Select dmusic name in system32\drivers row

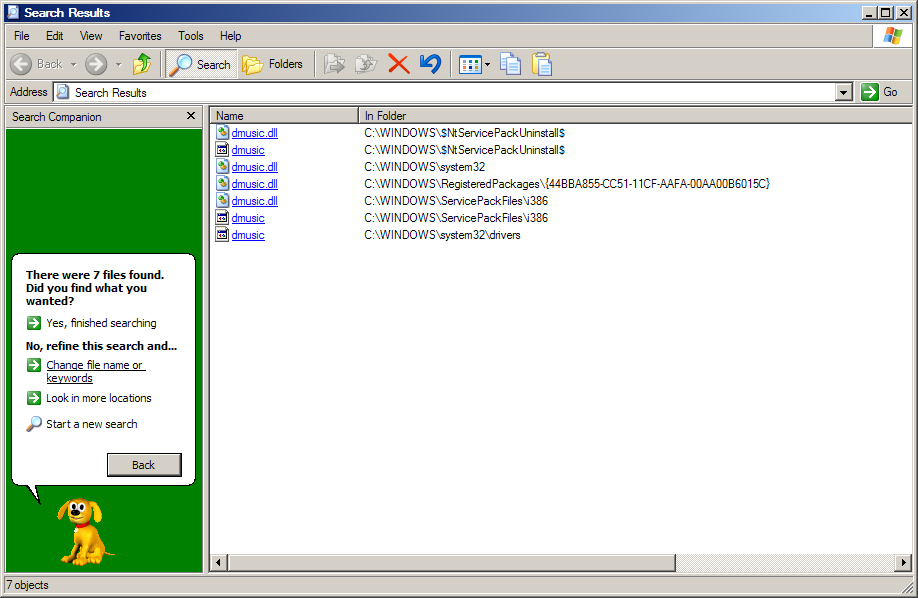248,235
